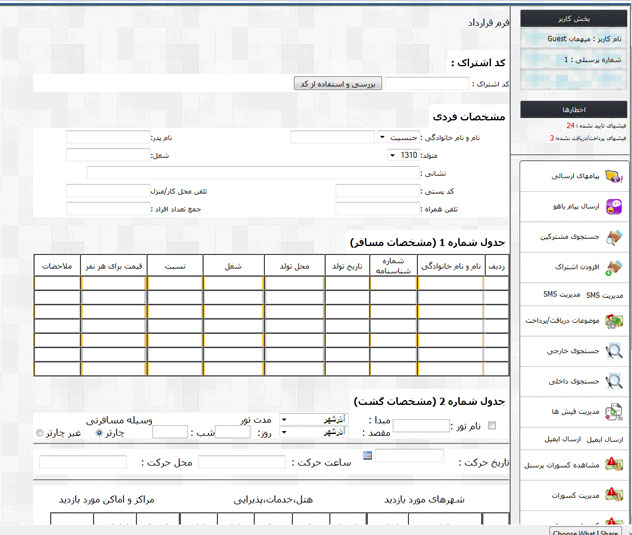The image size is (632, 535).
Task: Click the remarks (ملاحظات) column header
Action: (57, 266)
